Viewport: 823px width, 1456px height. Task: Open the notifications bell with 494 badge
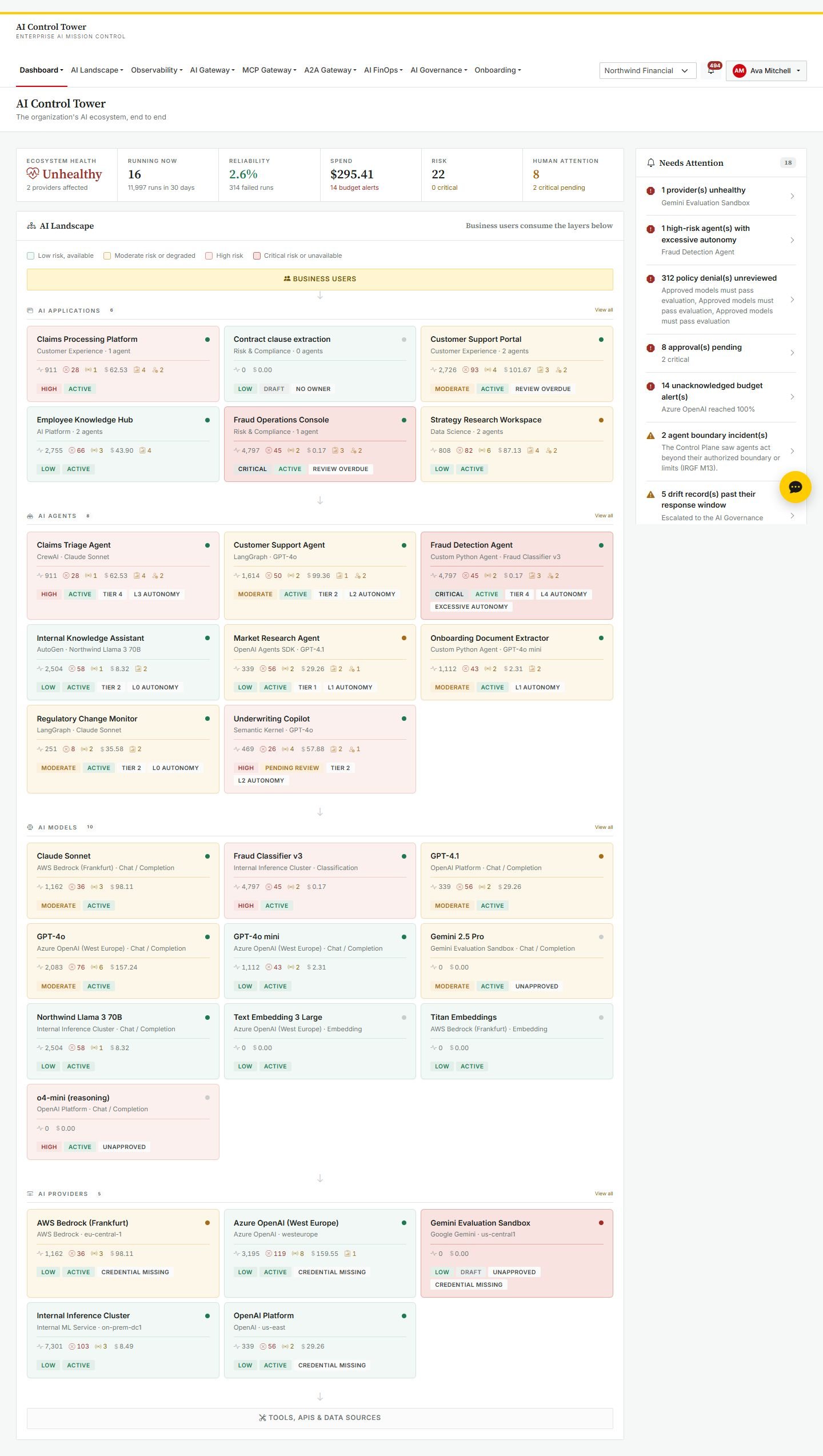(712, 70)
